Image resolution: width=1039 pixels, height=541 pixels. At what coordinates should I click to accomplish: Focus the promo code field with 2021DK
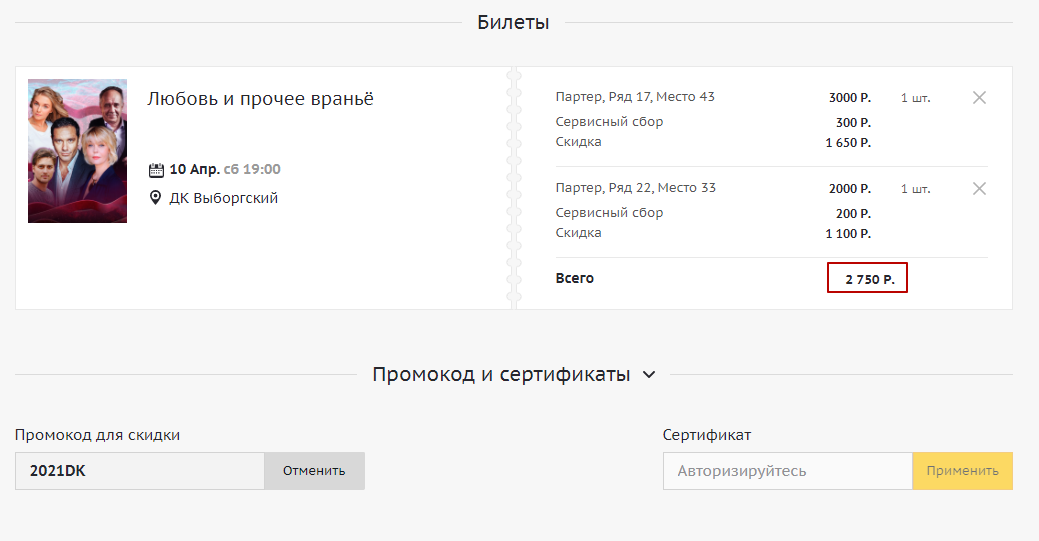pyautogui.click(x=140, y=471)
